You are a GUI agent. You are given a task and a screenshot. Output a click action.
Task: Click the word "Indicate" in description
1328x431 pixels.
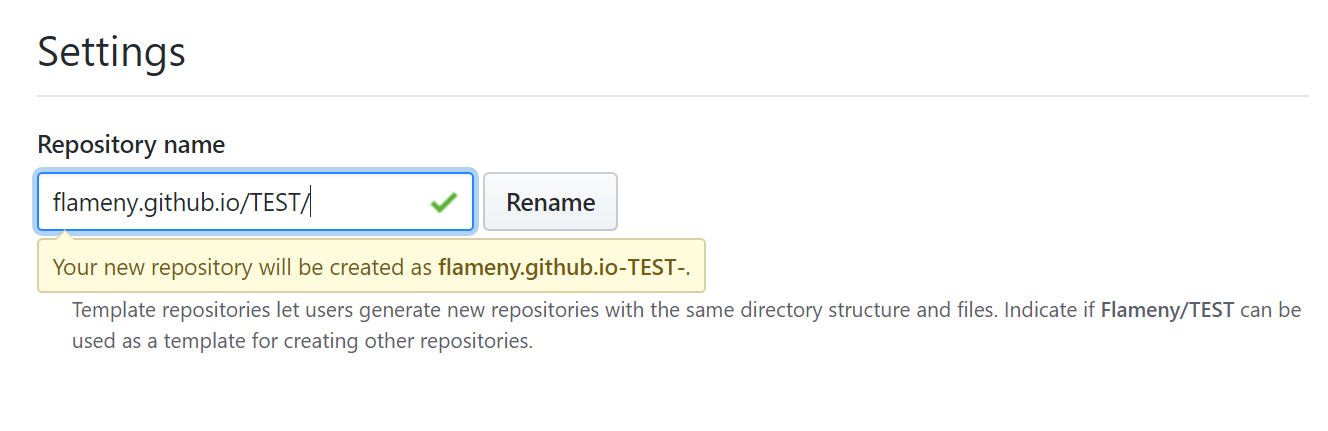[x=1040, y=310]
